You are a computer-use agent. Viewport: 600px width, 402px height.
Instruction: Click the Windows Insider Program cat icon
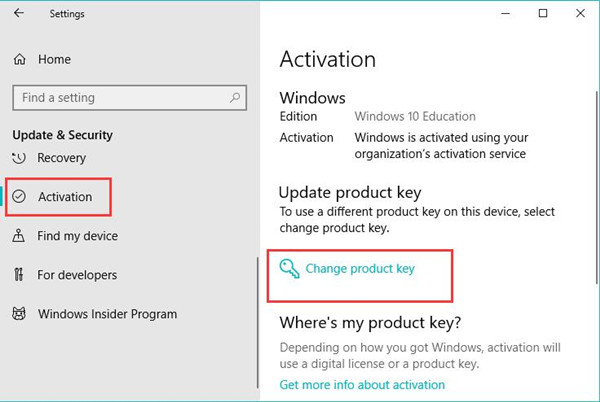click(x=19, y=314)
